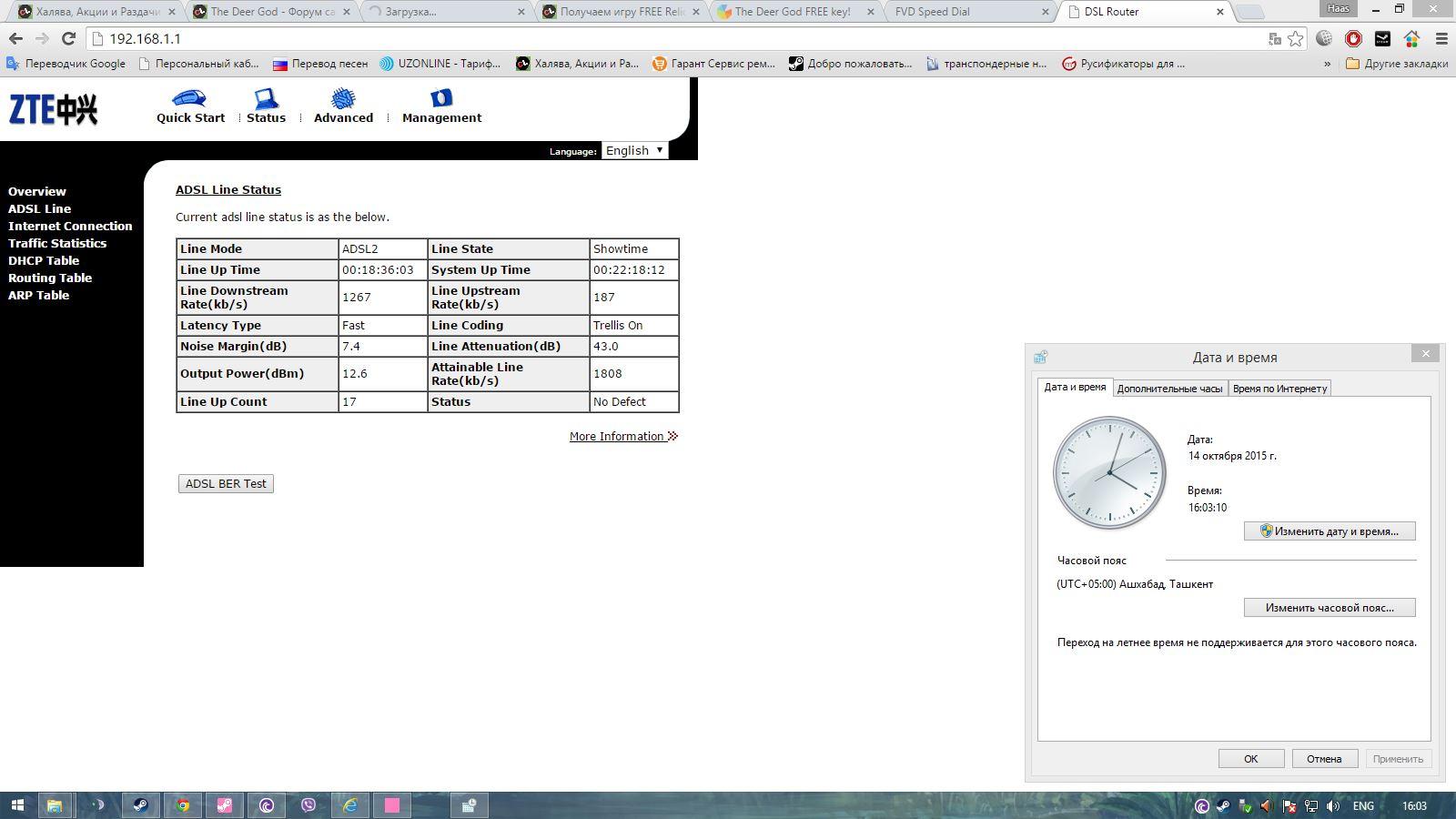Open Steam from the taskbar
The image size is (1456, 819).
pos(141,805)
